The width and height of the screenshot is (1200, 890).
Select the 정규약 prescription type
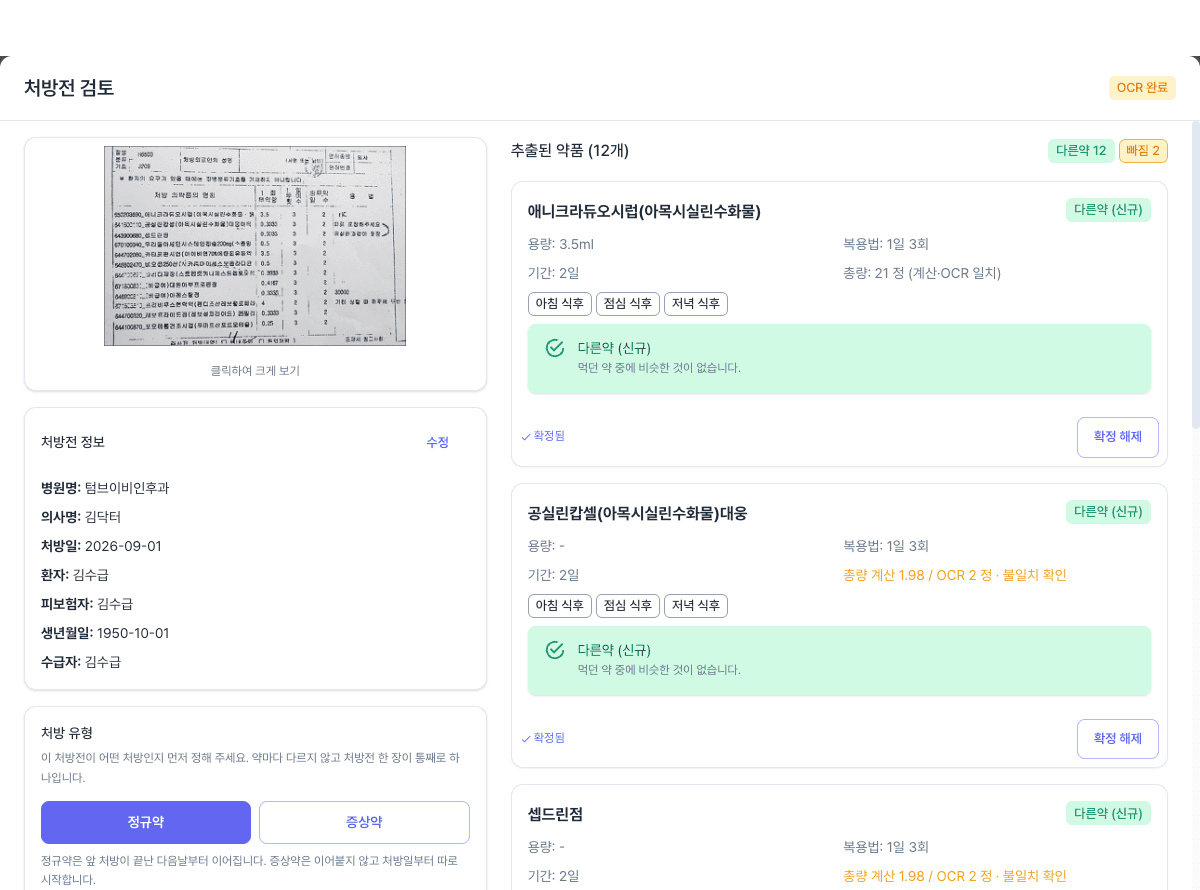146,822
